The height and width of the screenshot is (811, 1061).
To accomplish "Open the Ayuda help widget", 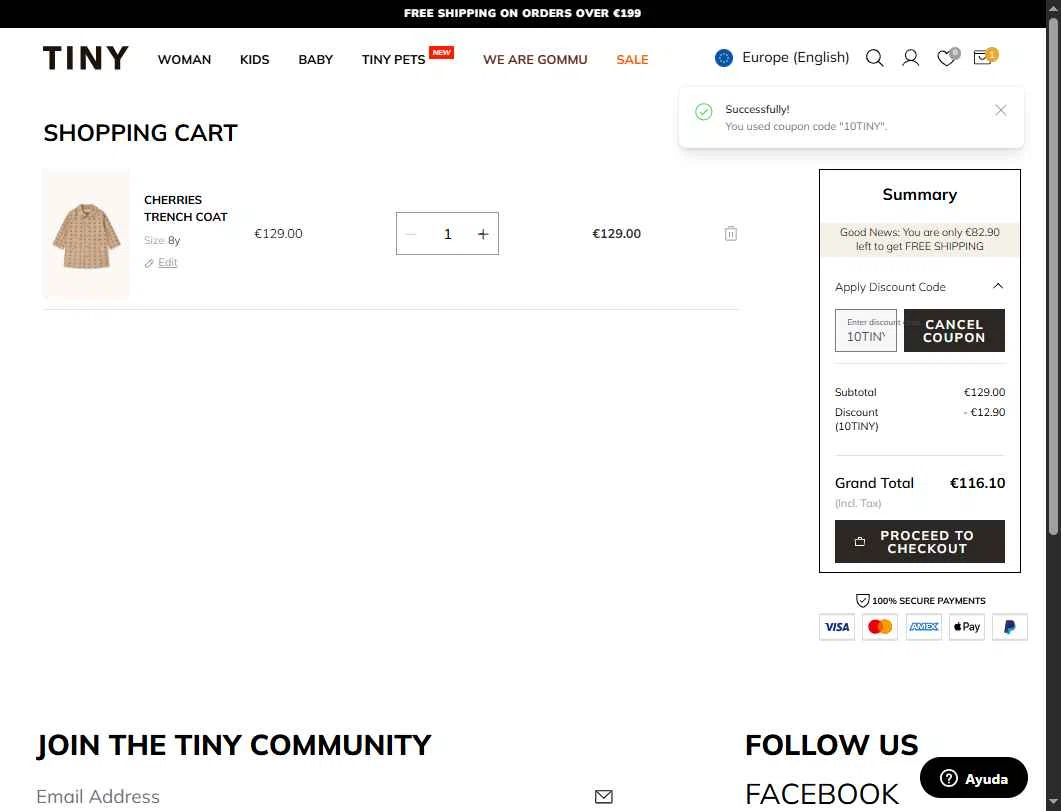I will pos(974,778).
